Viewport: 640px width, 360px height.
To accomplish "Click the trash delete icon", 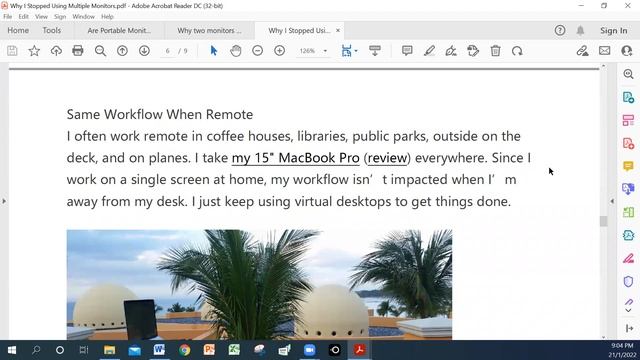I will (495, 51).
